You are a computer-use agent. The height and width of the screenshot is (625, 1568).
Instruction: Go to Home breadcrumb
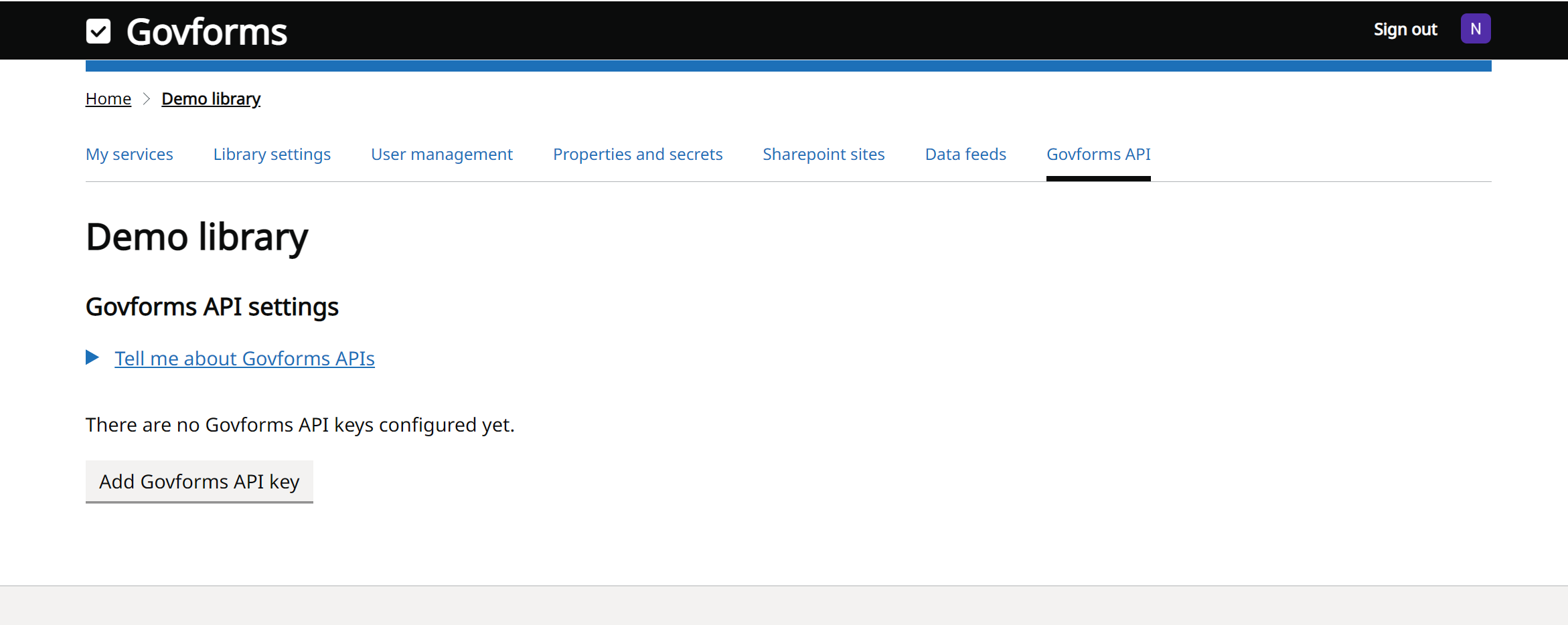coord(108,99)
